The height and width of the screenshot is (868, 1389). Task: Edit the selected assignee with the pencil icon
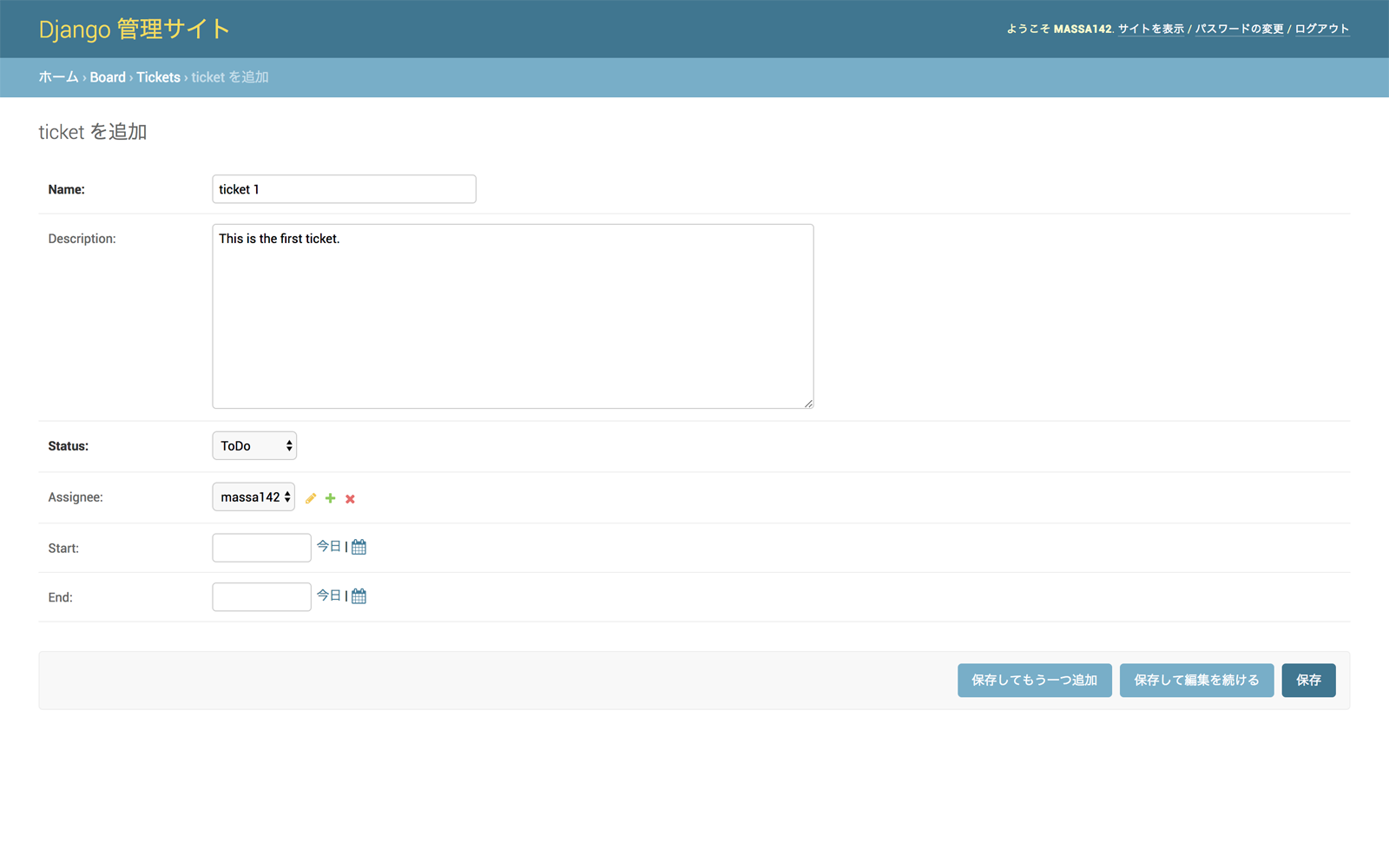(311, 498)
